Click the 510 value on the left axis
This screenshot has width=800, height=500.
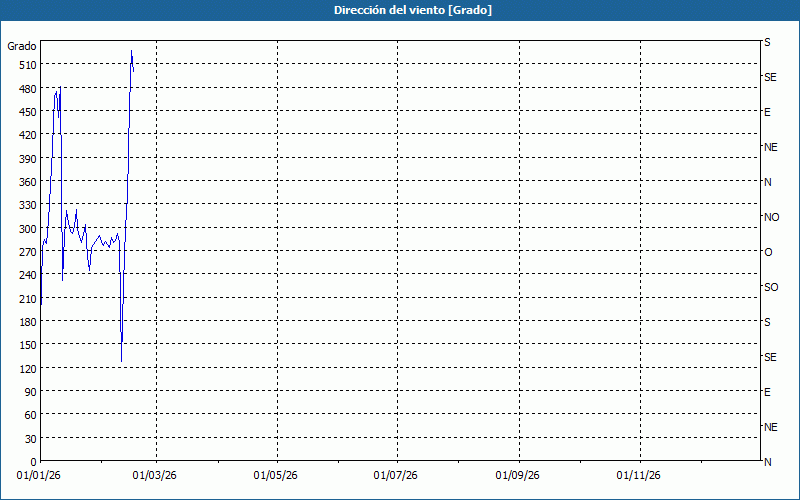click(x=26, y=65)
